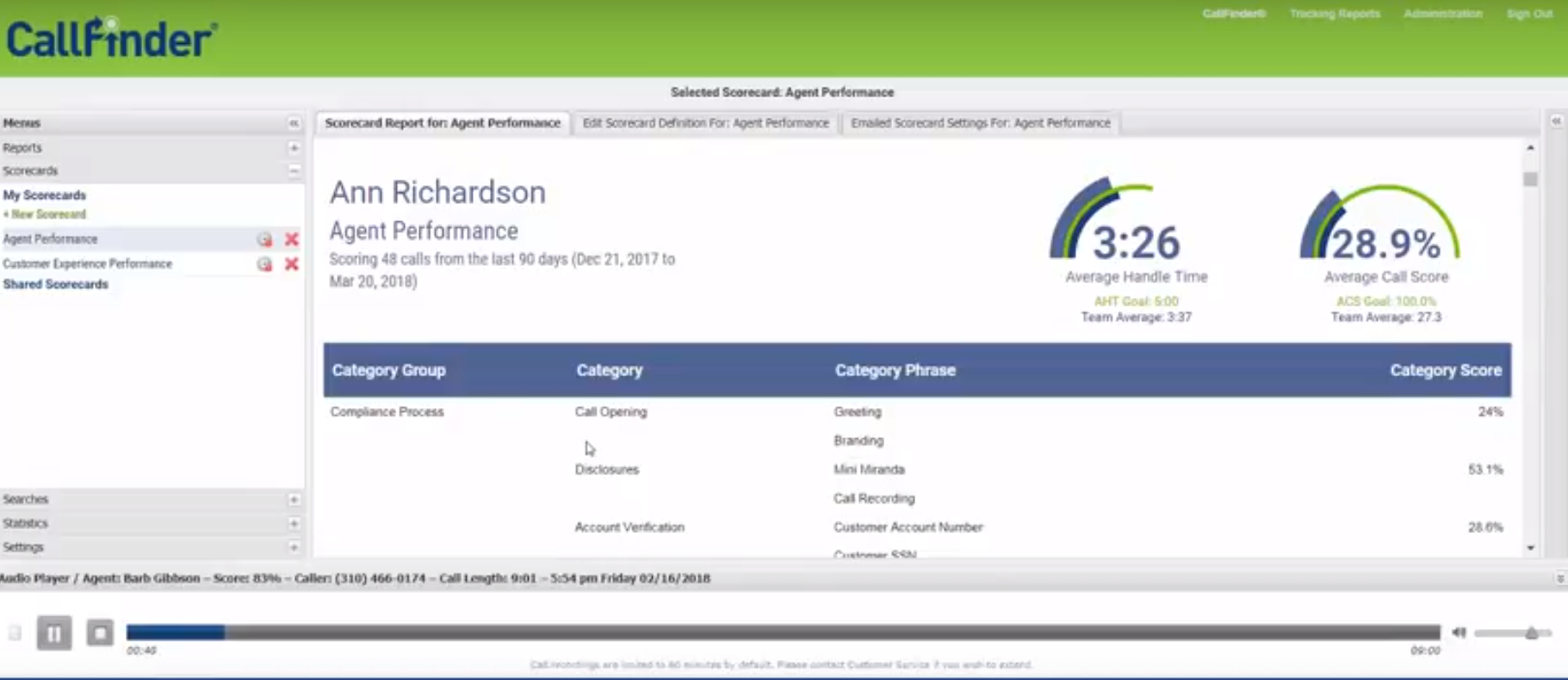Click the Category Group column header

click(389, 370)
